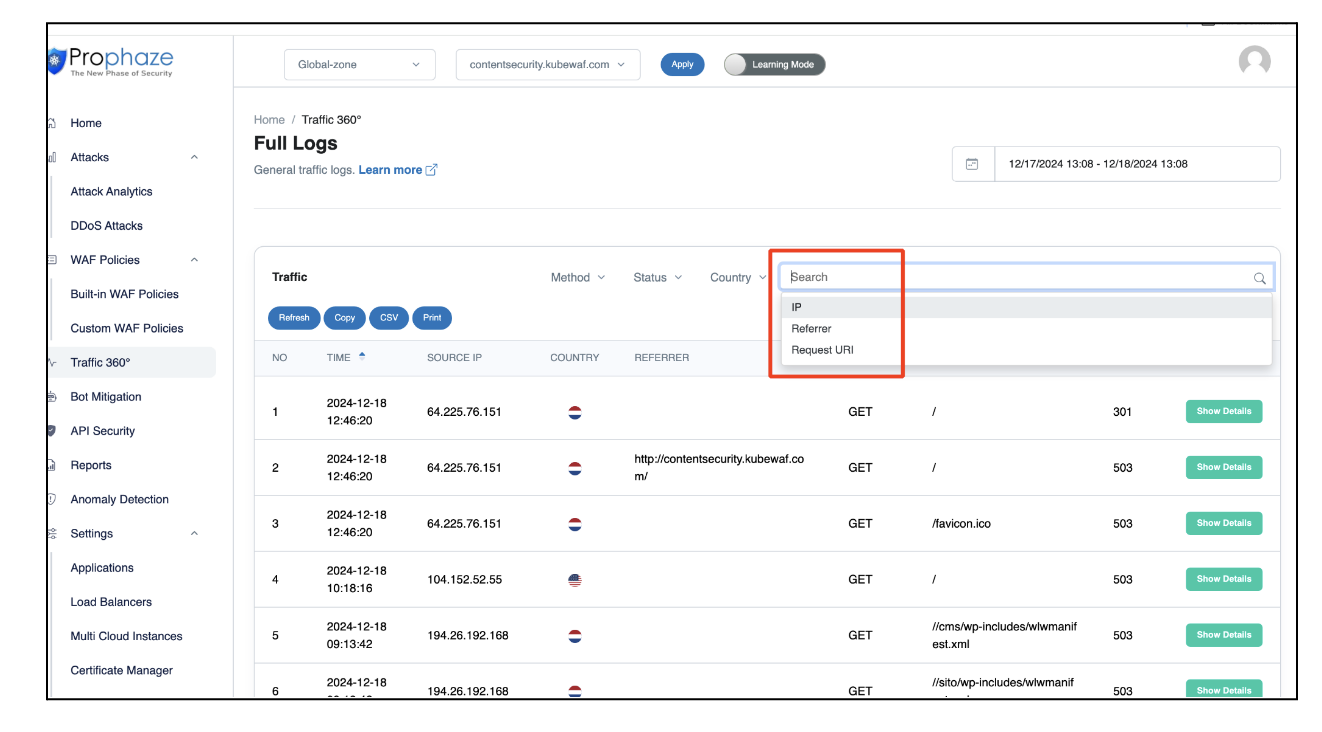Viewport: 1322px width, 732px height.
Task: Show Details for log entry 2
Action: coord(1223,467)
